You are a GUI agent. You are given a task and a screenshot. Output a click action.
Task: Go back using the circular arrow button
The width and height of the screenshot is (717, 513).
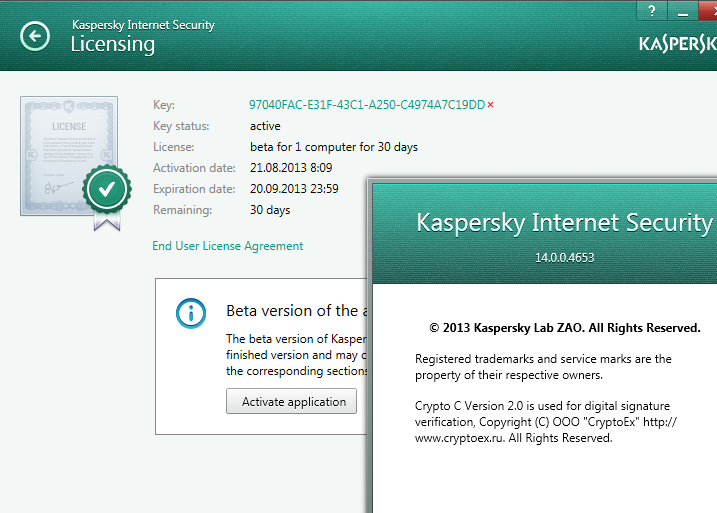coord(35,36)
